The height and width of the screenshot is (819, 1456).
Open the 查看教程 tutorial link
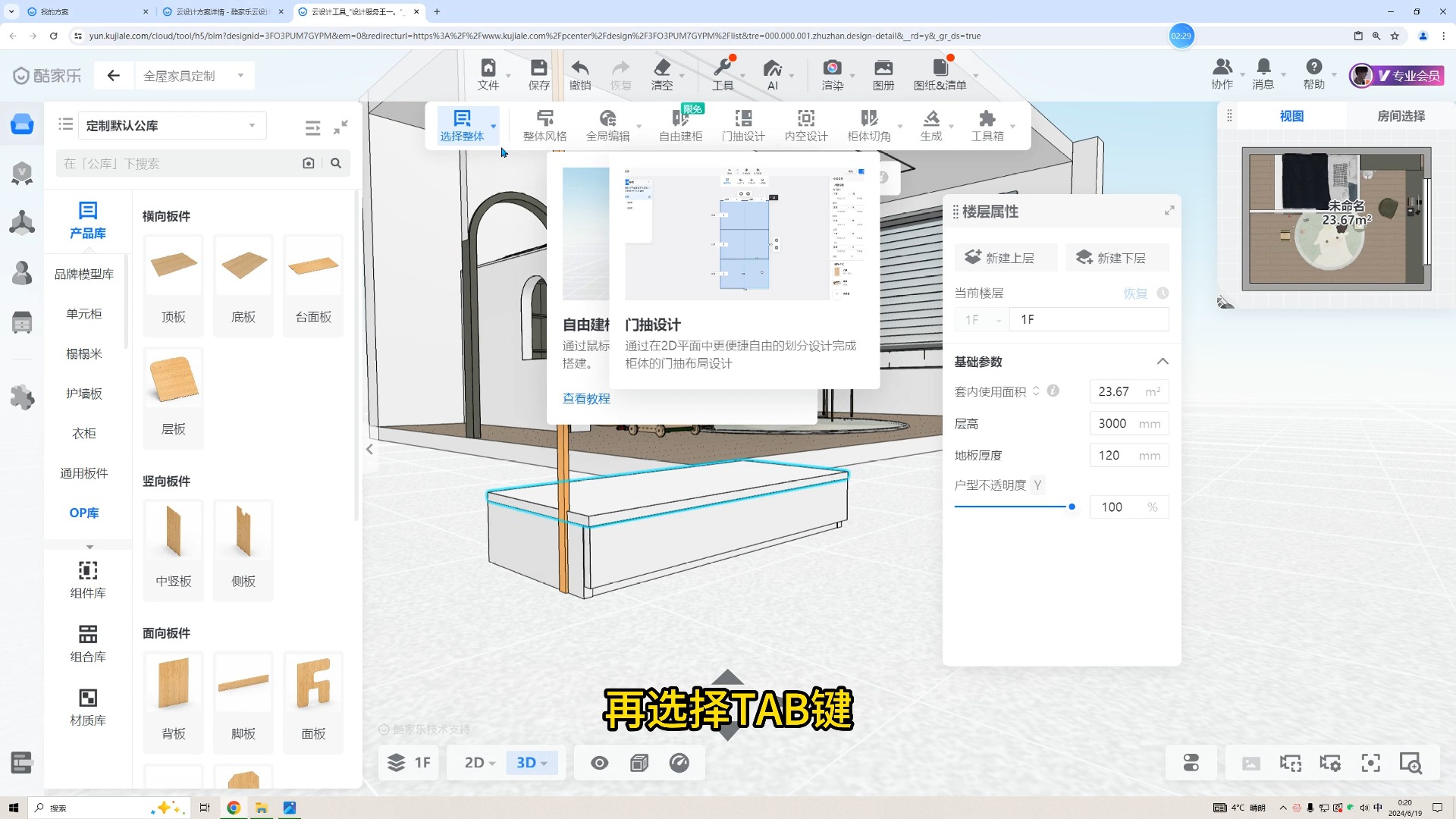point(585,398)
